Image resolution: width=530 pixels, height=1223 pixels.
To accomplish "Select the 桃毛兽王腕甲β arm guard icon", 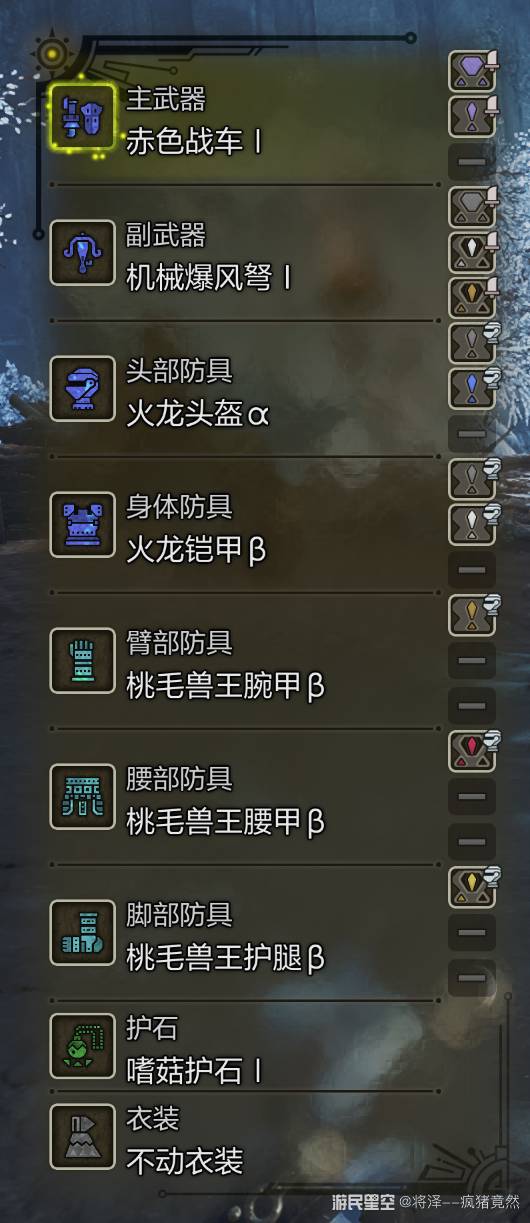I will click(82, 661).
